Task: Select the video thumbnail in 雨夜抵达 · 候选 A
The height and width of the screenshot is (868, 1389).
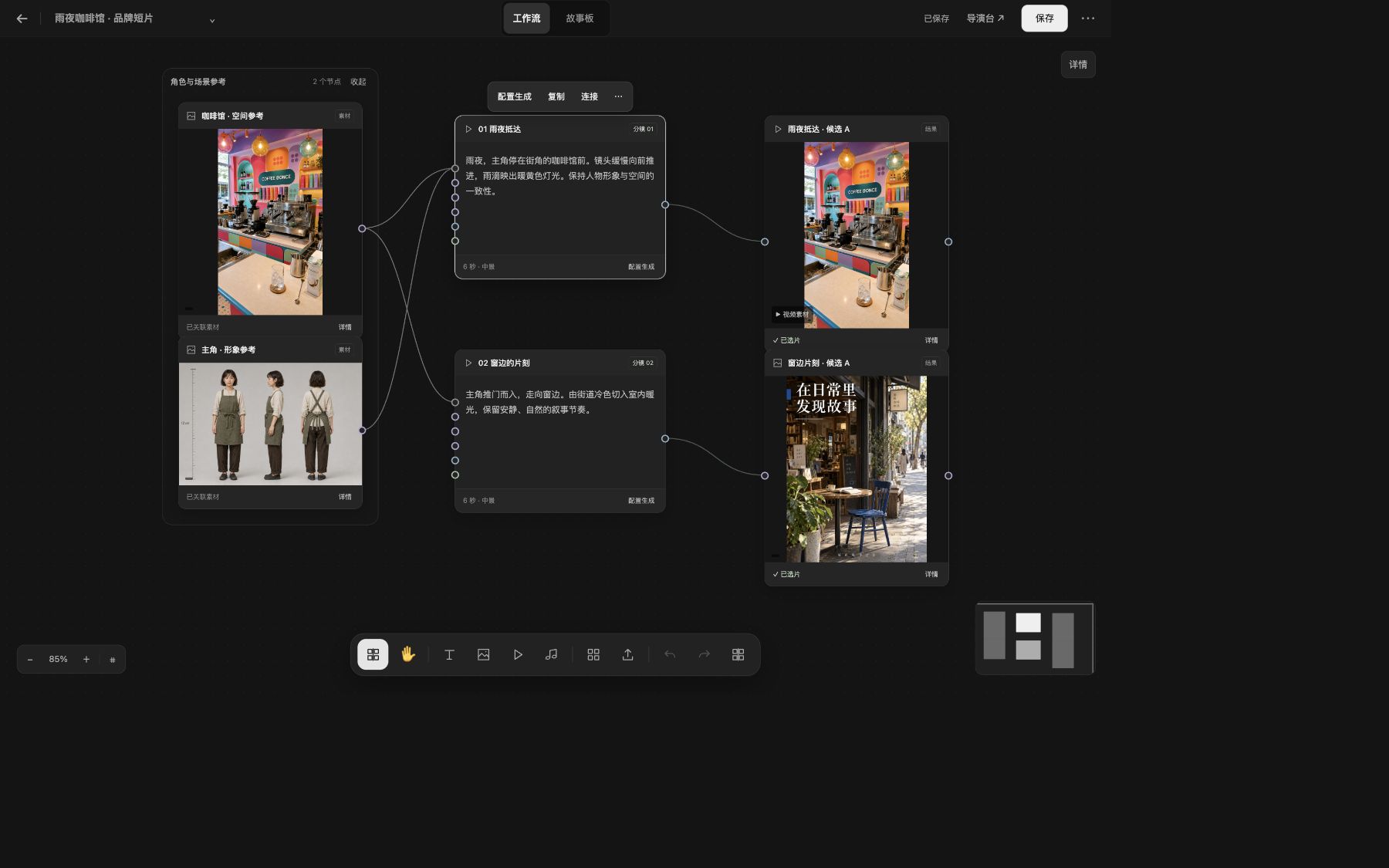Action: 857,235
